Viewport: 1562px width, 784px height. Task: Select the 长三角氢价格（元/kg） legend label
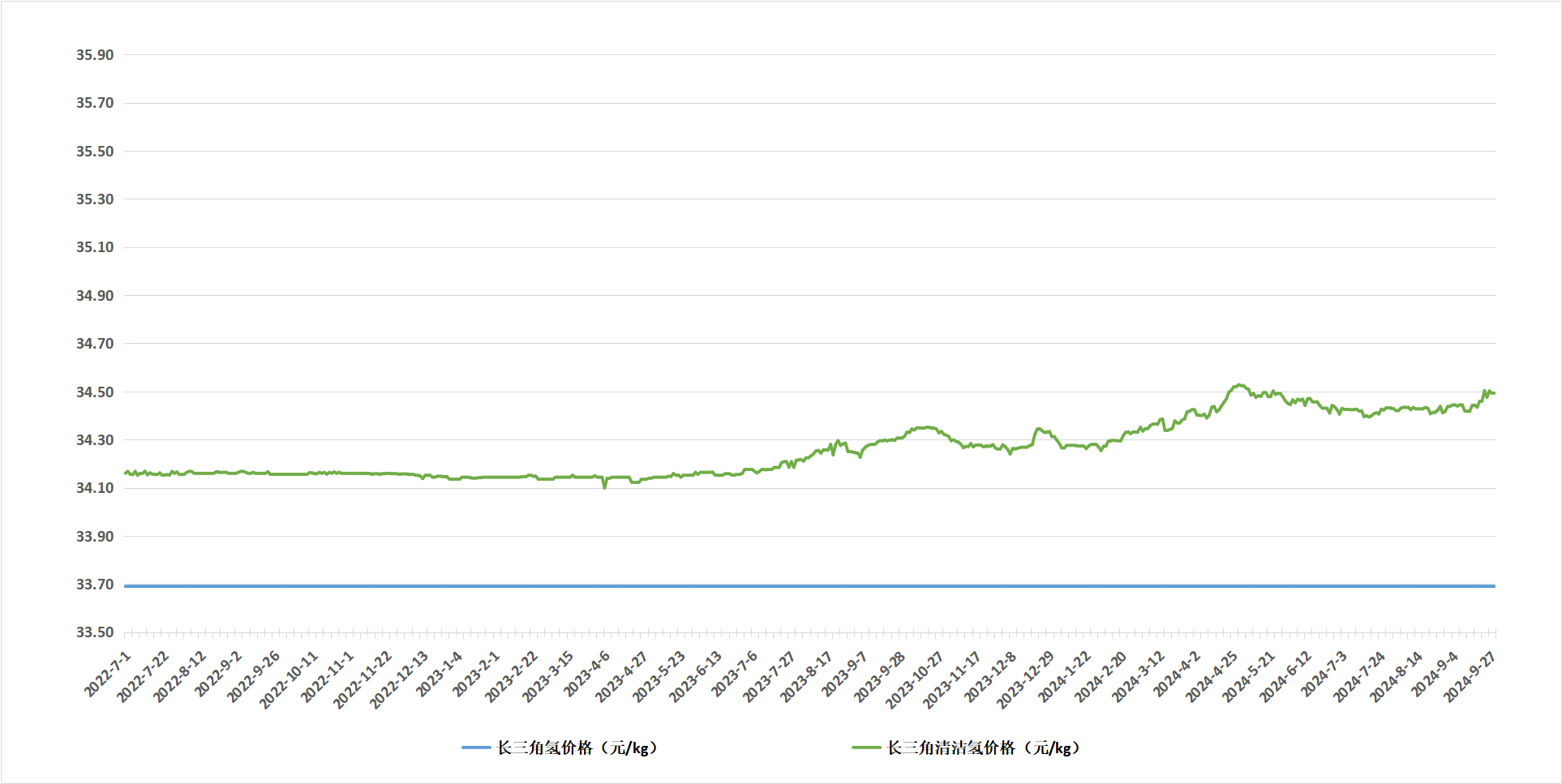coord(577,748)
